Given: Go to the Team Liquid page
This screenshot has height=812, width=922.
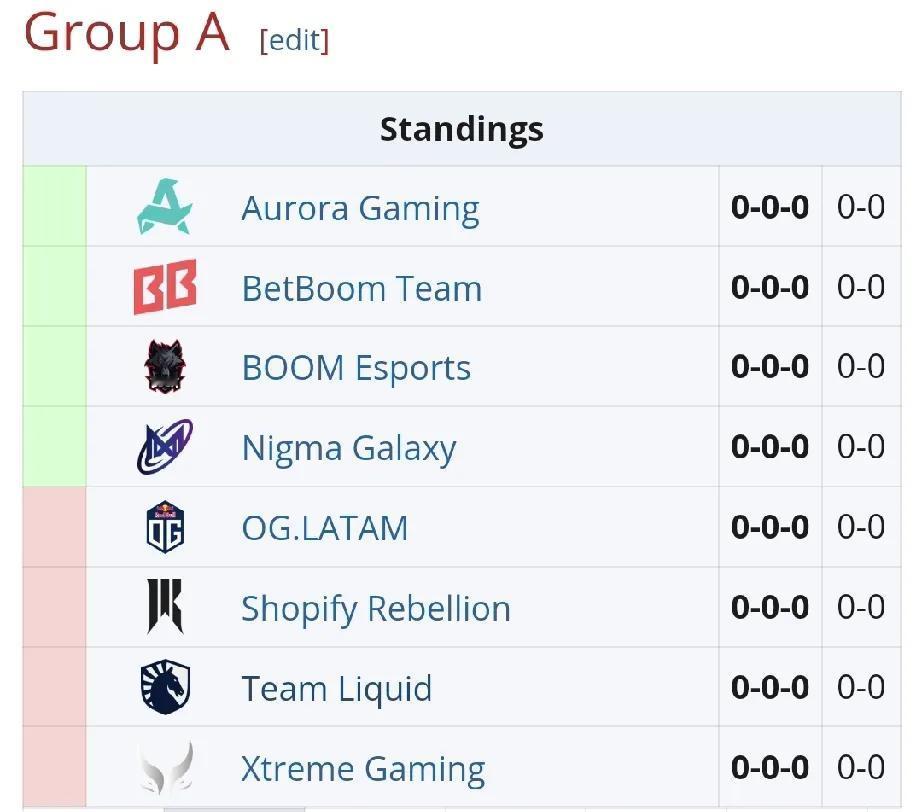Looking at the screenshot, I should tap(336, 688).
